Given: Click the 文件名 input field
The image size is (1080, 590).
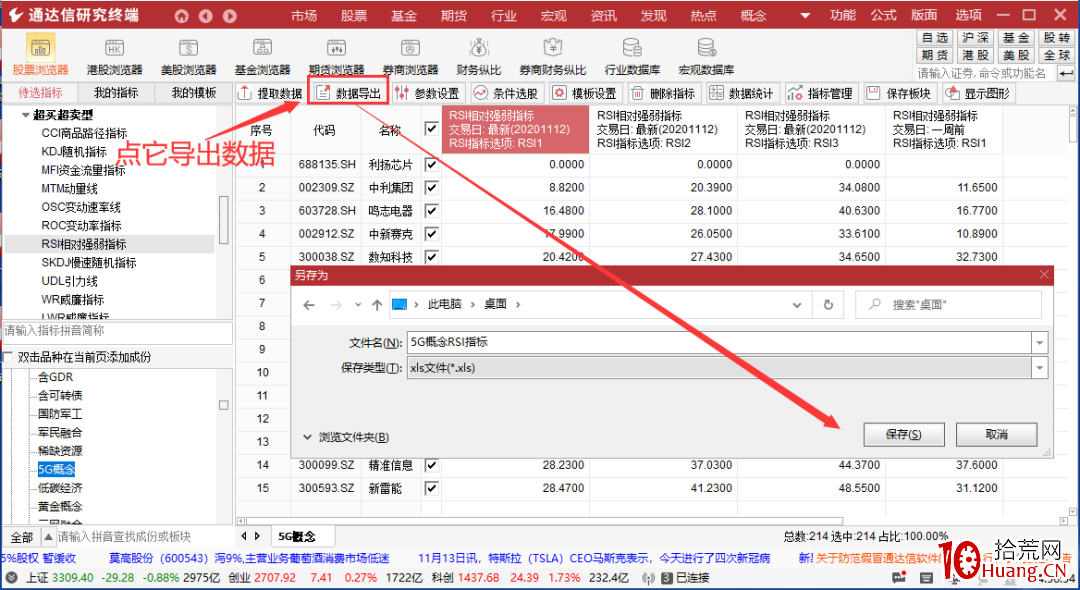Looking at the screenshot, I should (x=720, y=342).
